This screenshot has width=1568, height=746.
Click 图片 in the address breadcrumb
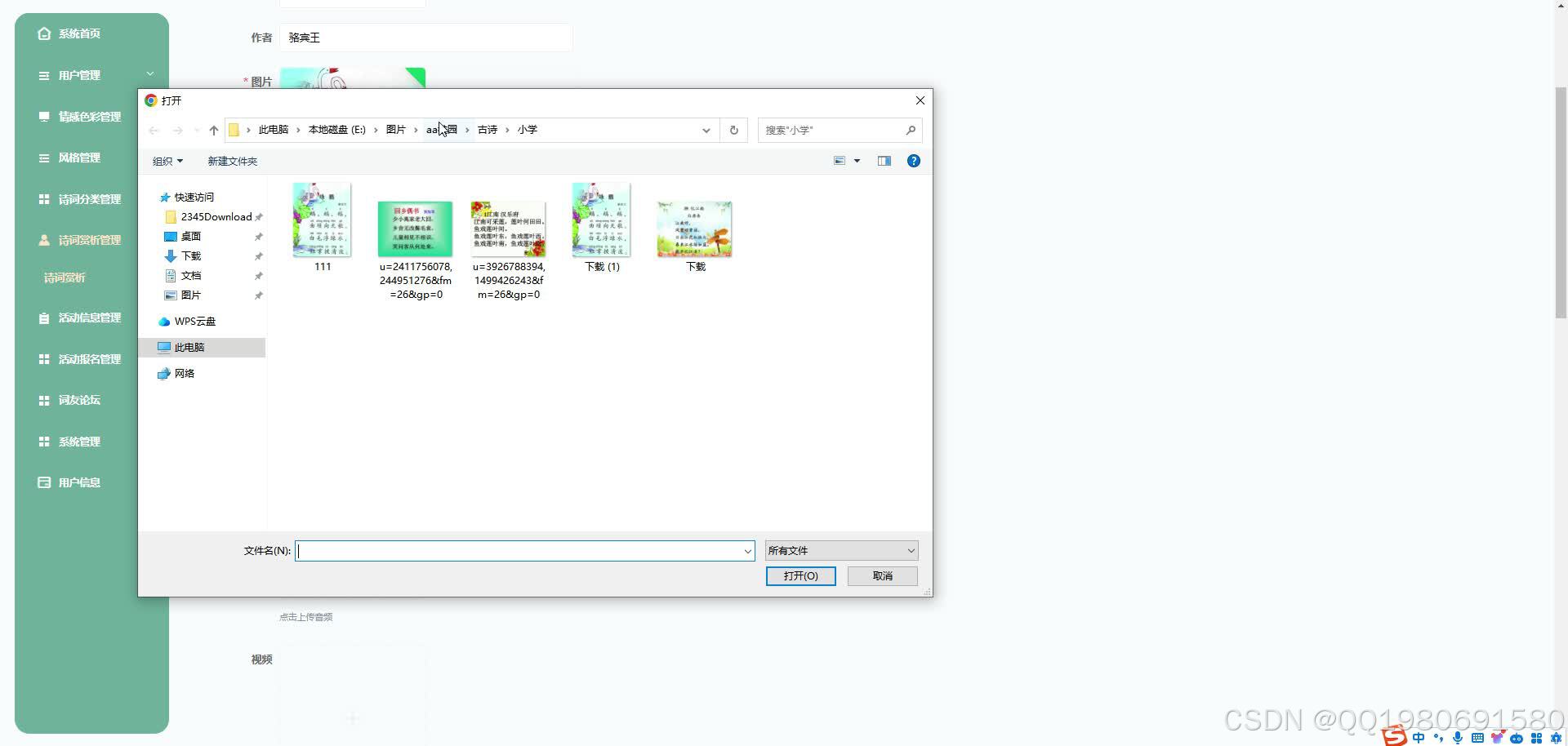click(x=395, y=130)
